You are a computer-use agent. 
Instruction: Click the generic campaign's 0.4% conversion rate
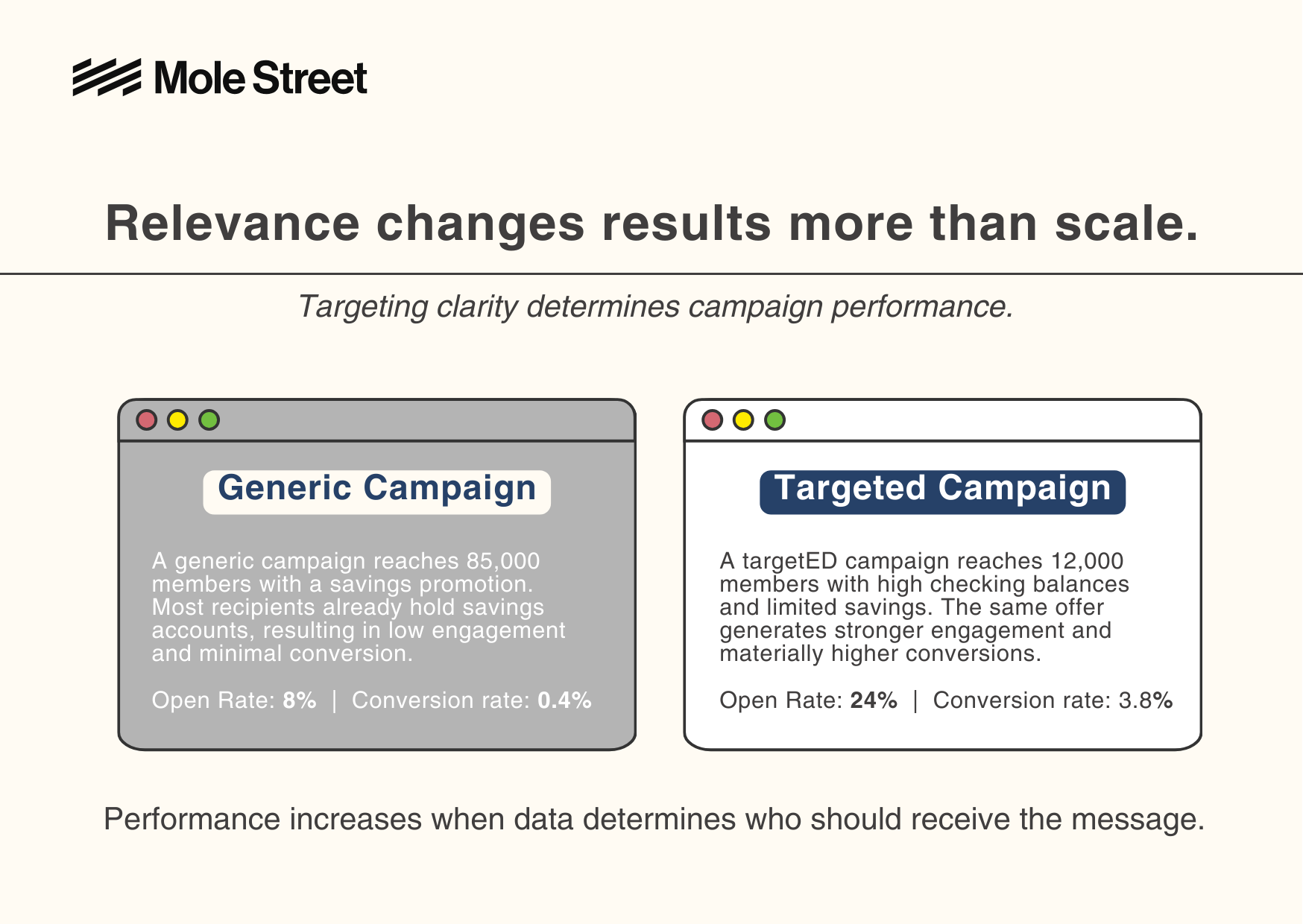[x=564, y=700]
